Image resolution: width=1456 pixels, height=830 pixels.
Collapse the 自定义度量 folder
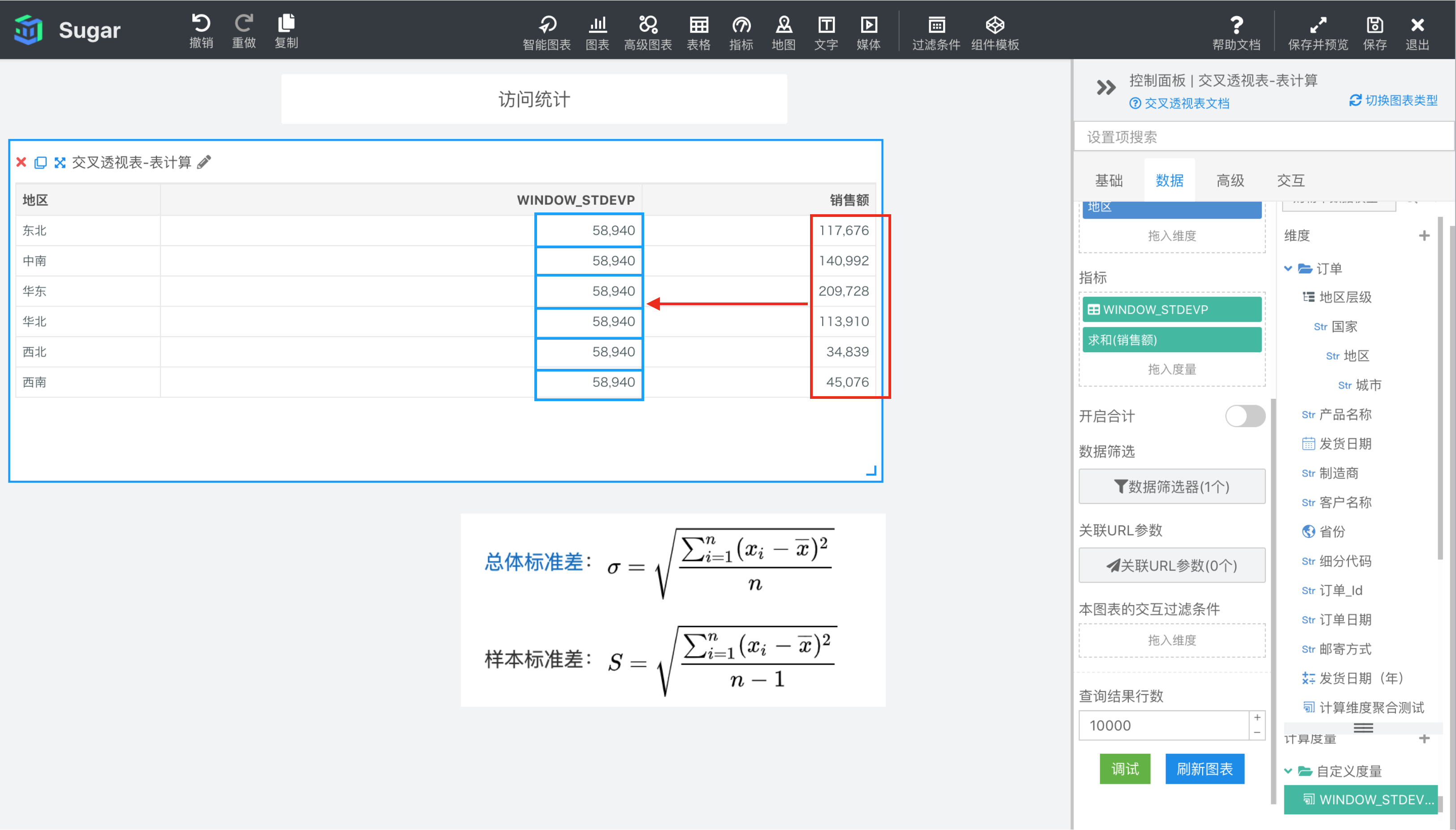pos(1288,771)
